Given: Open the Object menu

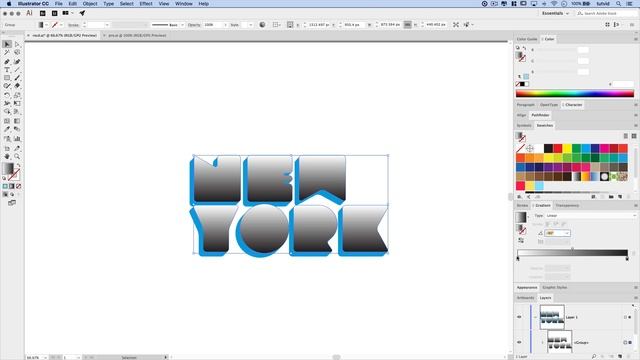Looking at the screenshot, I should [x=90, y=4].
